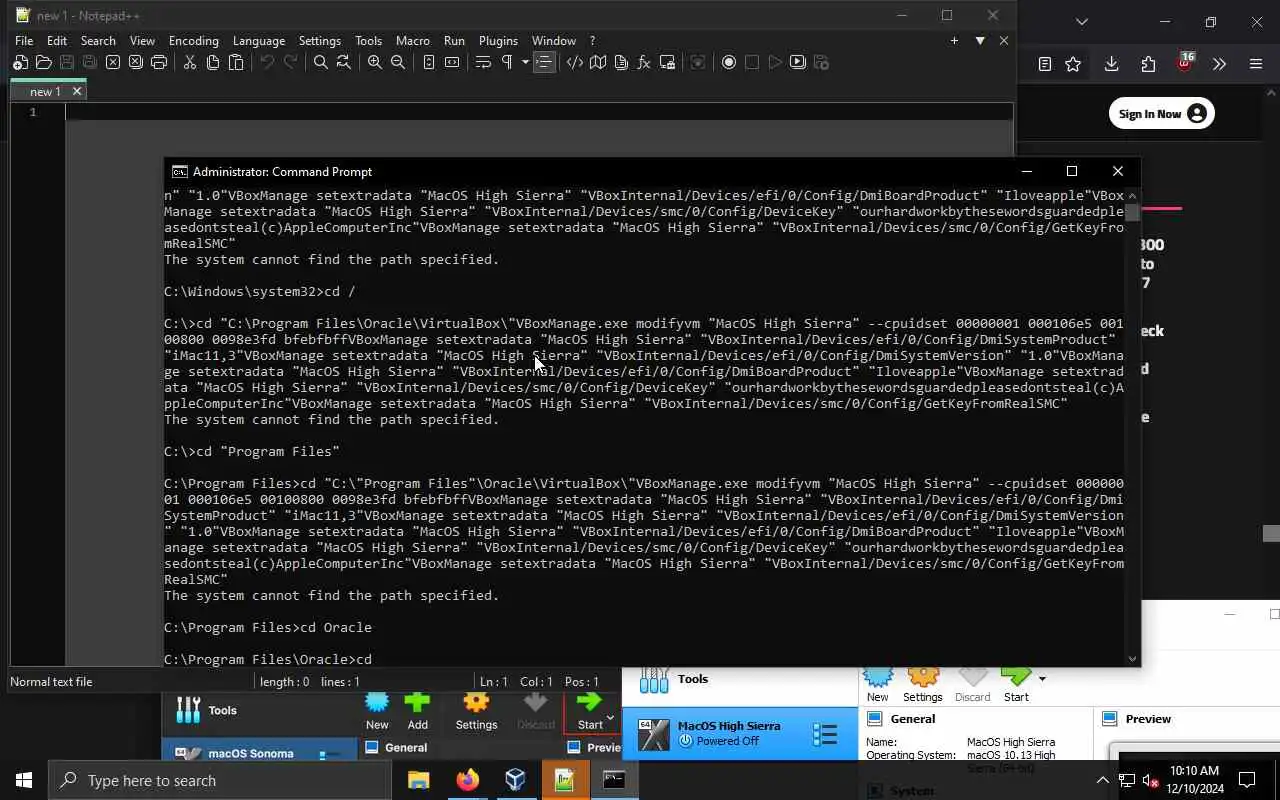
Task: Click the Sign In Now button in browser
Action: coord(1162,113)
